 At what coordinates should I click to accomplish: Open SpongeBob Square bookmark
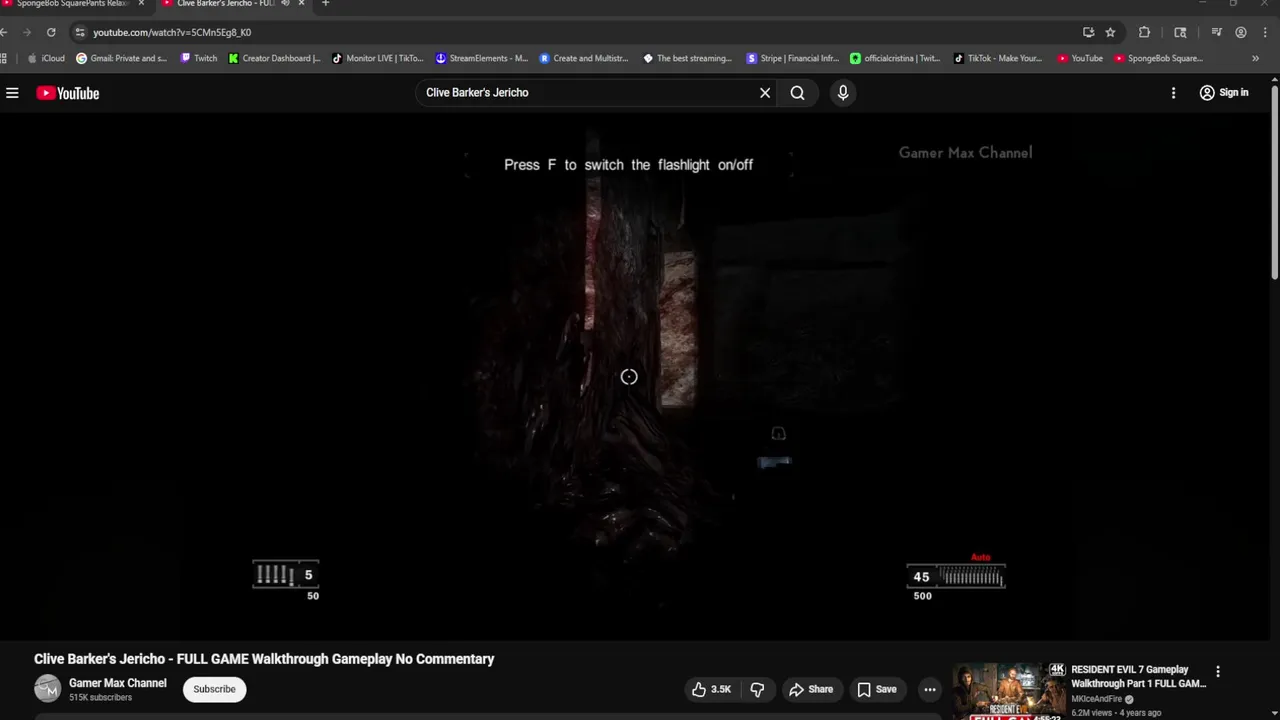pyautogui.click(x=1159, y=58)
